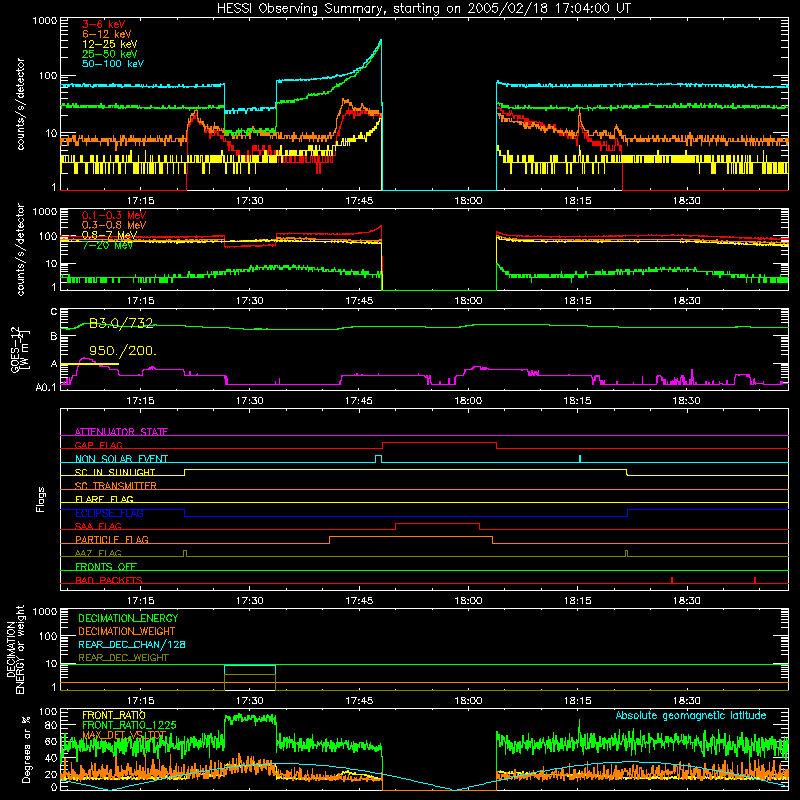
Task: Click the 18:00 tick on top panel
Action: [x=468, y=201]
